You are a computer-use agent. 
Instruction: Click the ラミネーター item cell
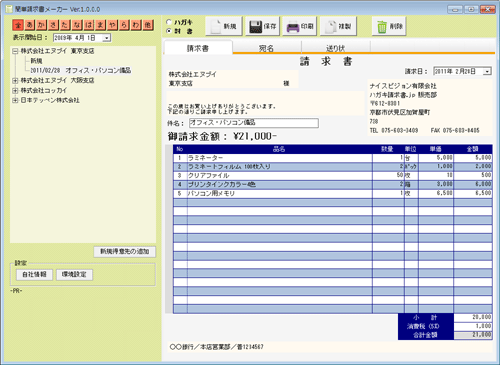(x=279, y=158)
